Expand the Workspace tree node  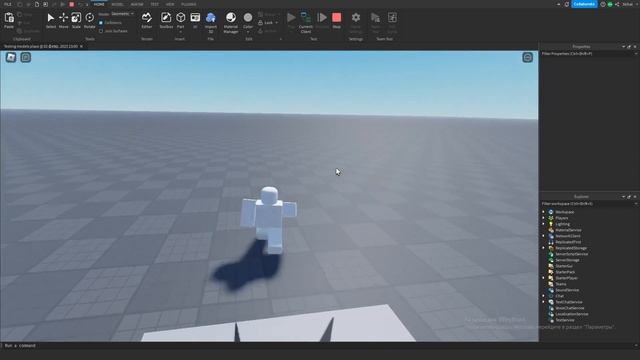[x=543, y=212]
